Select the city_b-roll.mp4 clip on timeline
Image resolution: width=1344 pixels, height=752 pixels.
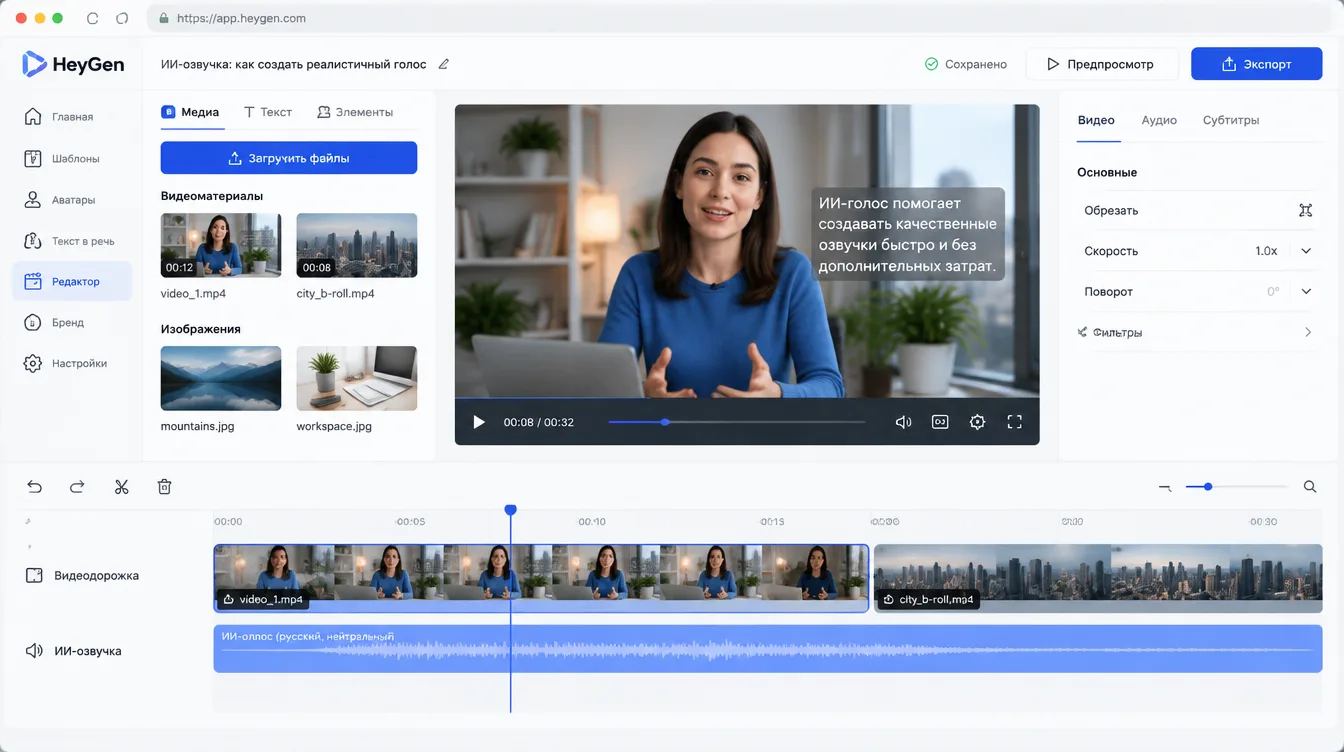1098,578
